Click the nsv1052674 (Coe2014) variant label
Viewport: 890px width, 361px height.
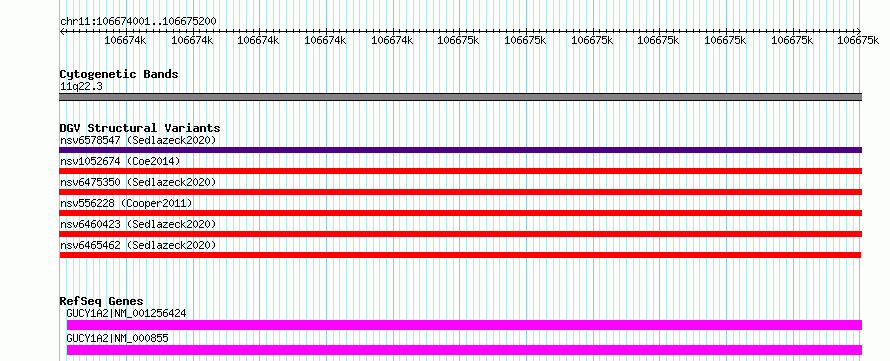(x=120, y=161)
